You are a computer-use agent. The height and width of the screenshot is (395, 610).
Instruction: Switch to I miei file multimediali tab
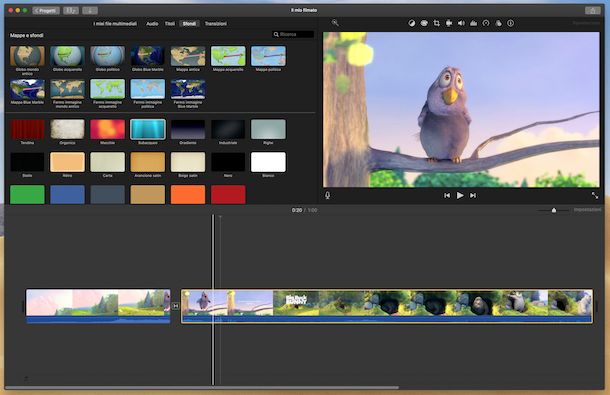[x=115, y=24]
